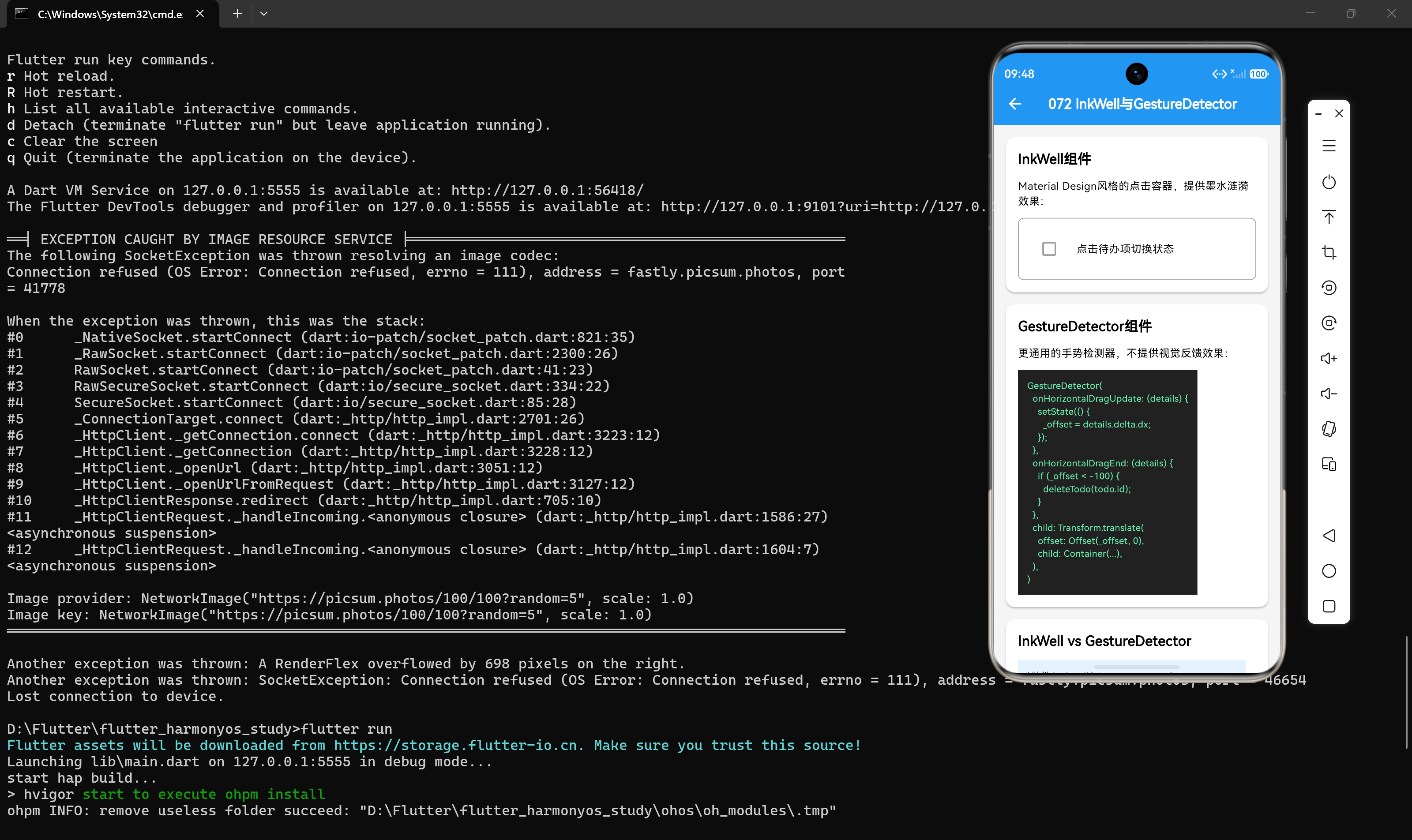Tap the back arrow in app bar
This screenshot has width=1412, height=840.
click(1015, 104)
